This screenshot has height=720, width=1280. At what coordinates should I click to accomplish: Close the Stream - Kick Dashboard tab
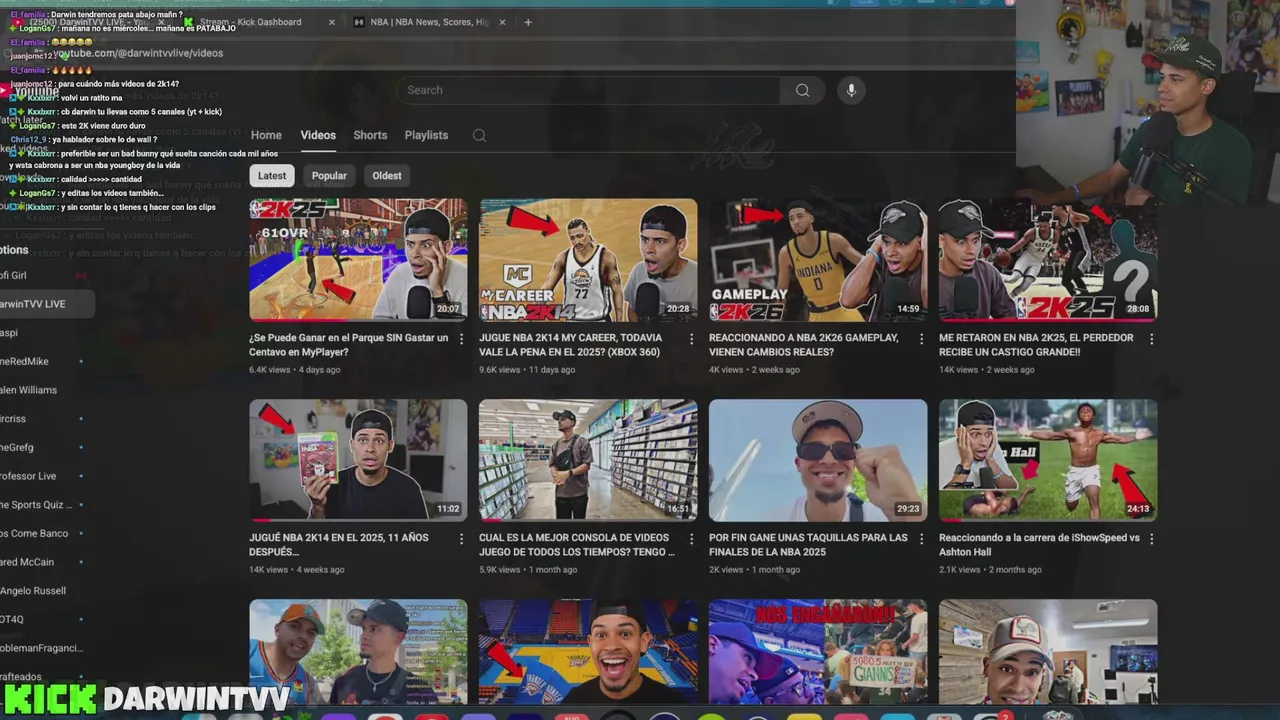pos(332,22)
